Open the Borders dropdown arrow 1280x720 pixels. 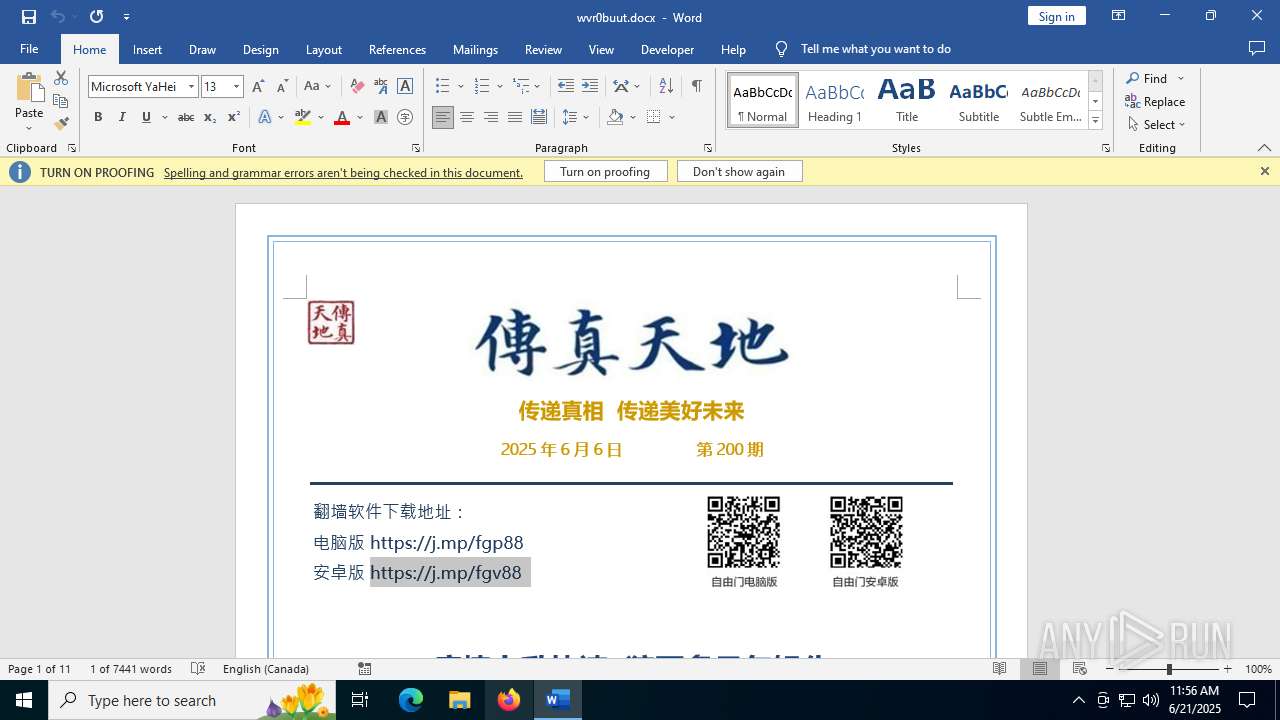(672, 117)
